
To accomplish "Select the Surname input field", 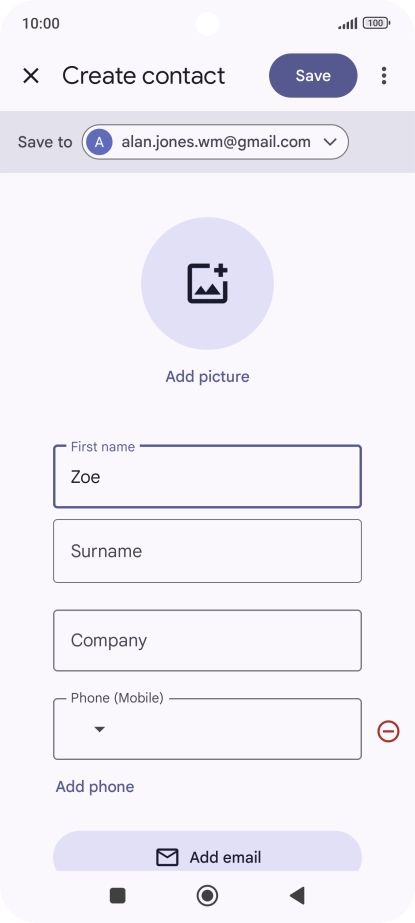I will pyautogui.click(x=207, y=551).
